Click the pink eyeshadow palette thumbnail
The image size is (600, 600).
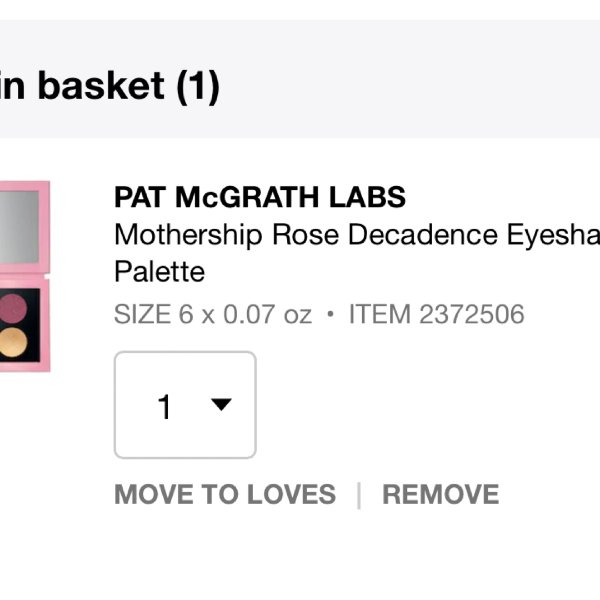pos(25,276)
